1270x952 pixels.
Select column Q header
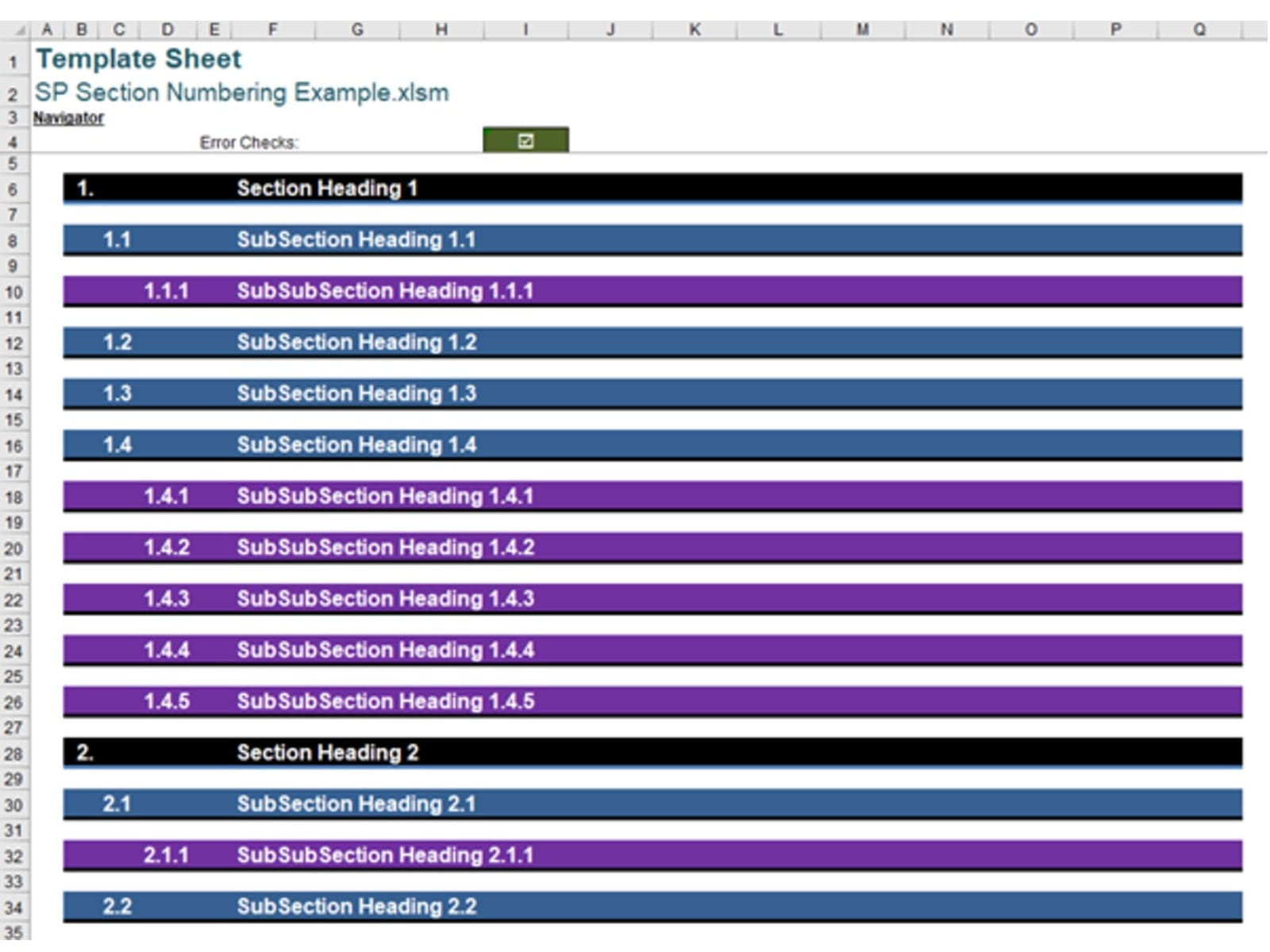pos(1199,30)
